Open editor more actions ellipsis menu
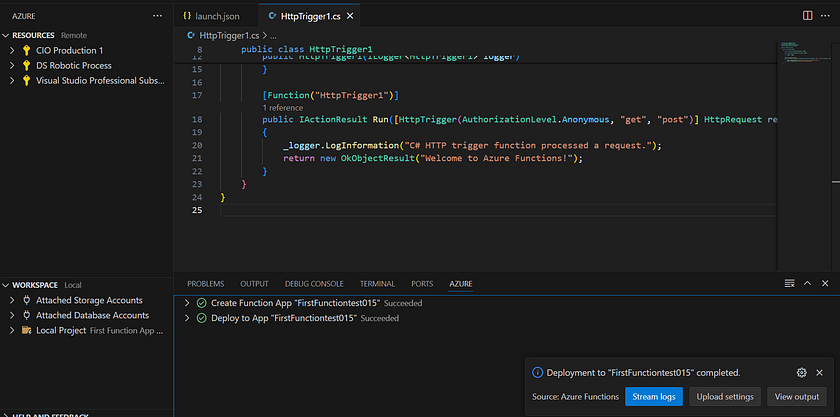Image resolution: width=840 pixels, height=417 pixels. click(826, 16)
